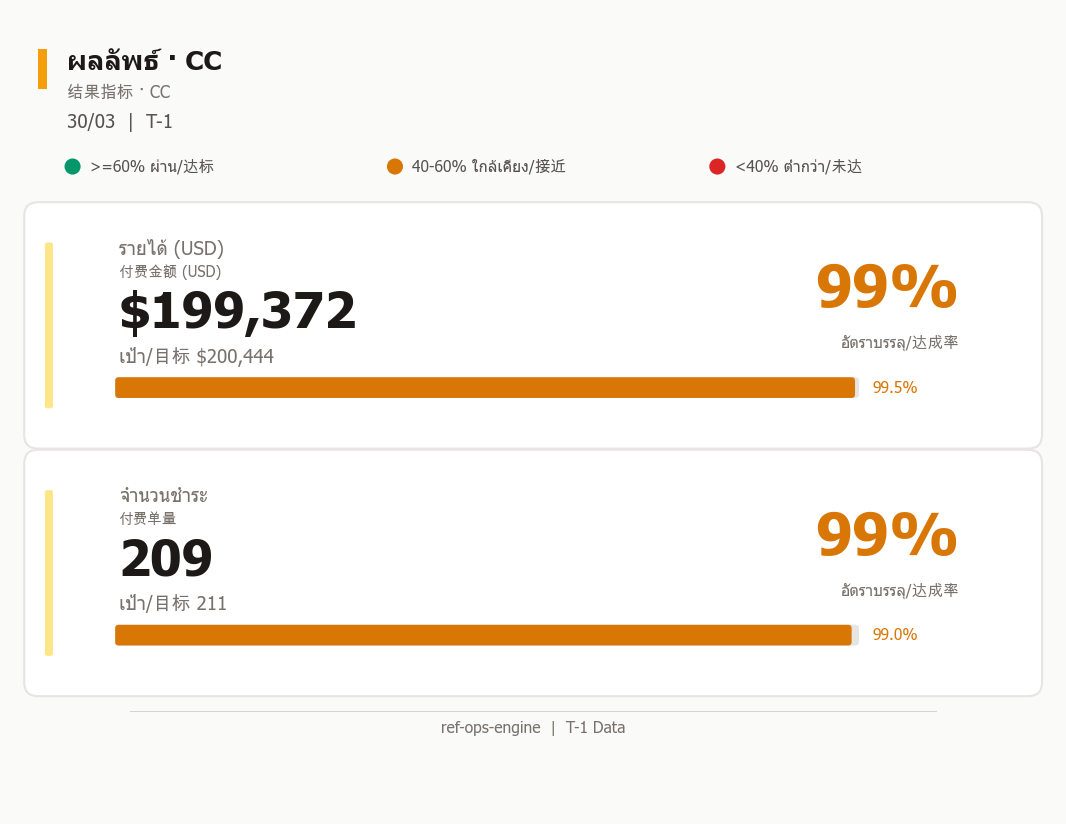The height and width of the screenshot is (824, 1066).
Task: Click the payment count card's large 99% rate
Action: click(887, 535)
